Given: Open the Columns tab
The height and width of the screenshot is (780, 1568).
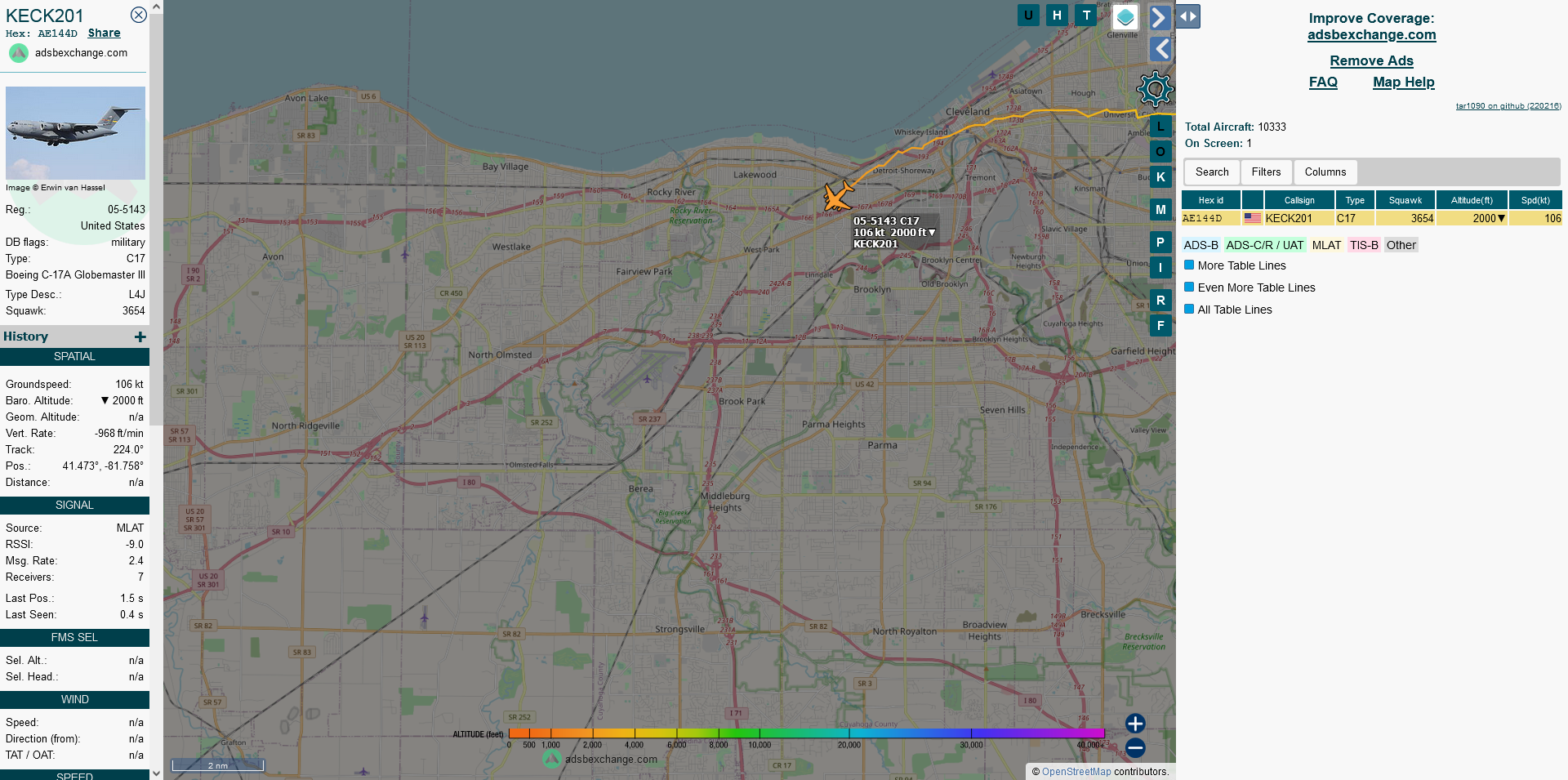Looking at the screenshot, I should (x=1325, y=172).
